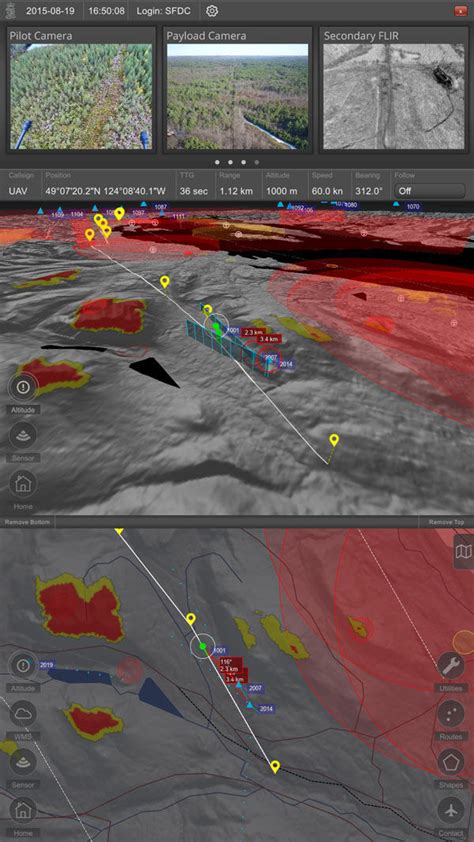Select the Shapes pentagon icon
Screen dimensions: 474x842
point(451,762)
